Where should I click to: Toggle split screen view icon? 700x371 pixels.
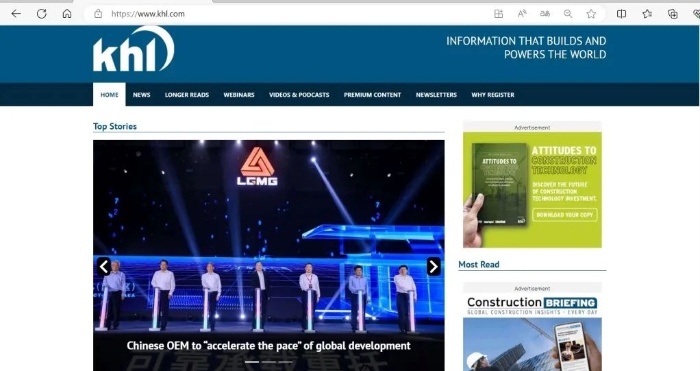coord(621,14)
